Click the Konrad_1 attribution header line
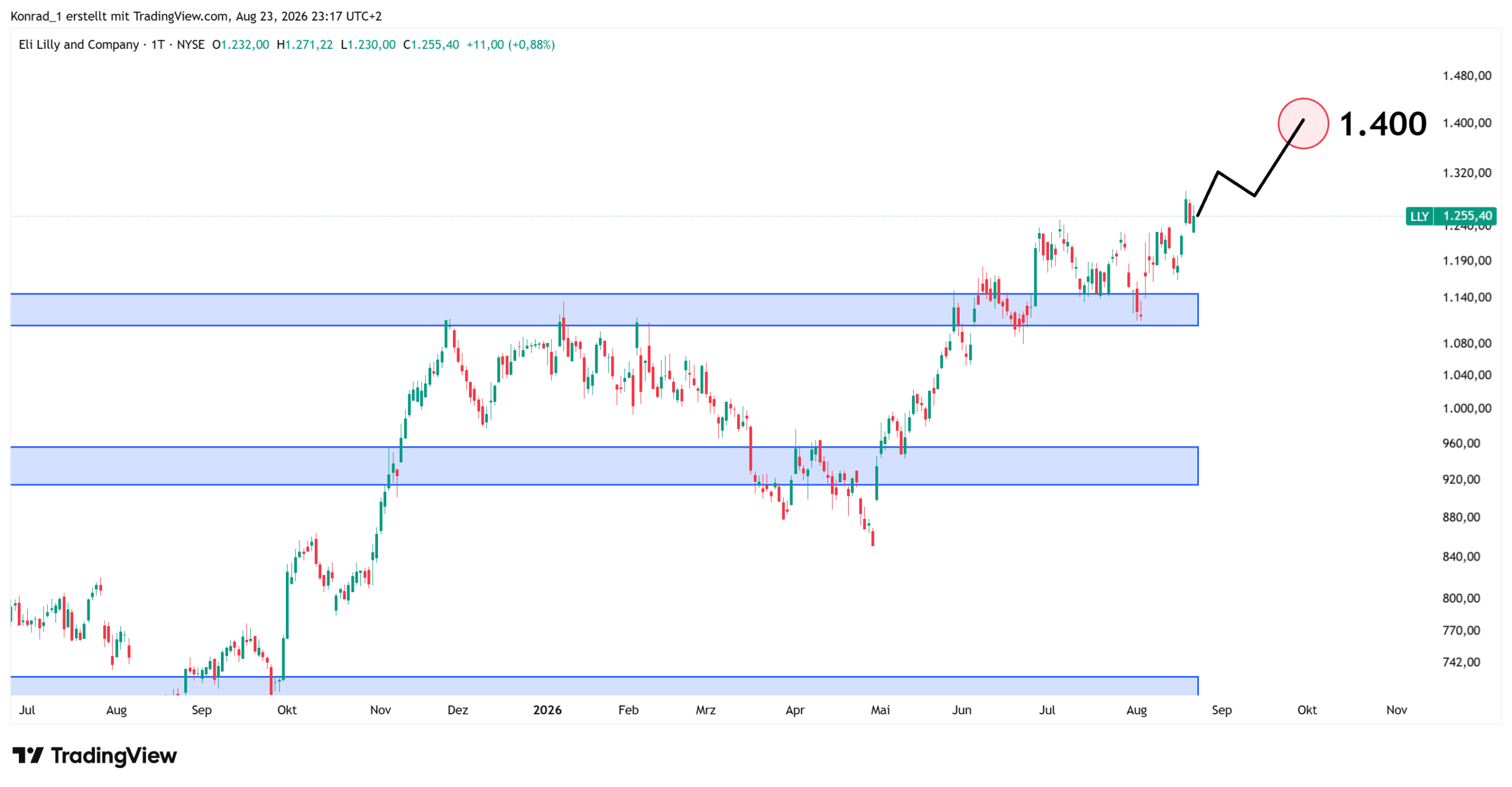 [x=196, y=16]
